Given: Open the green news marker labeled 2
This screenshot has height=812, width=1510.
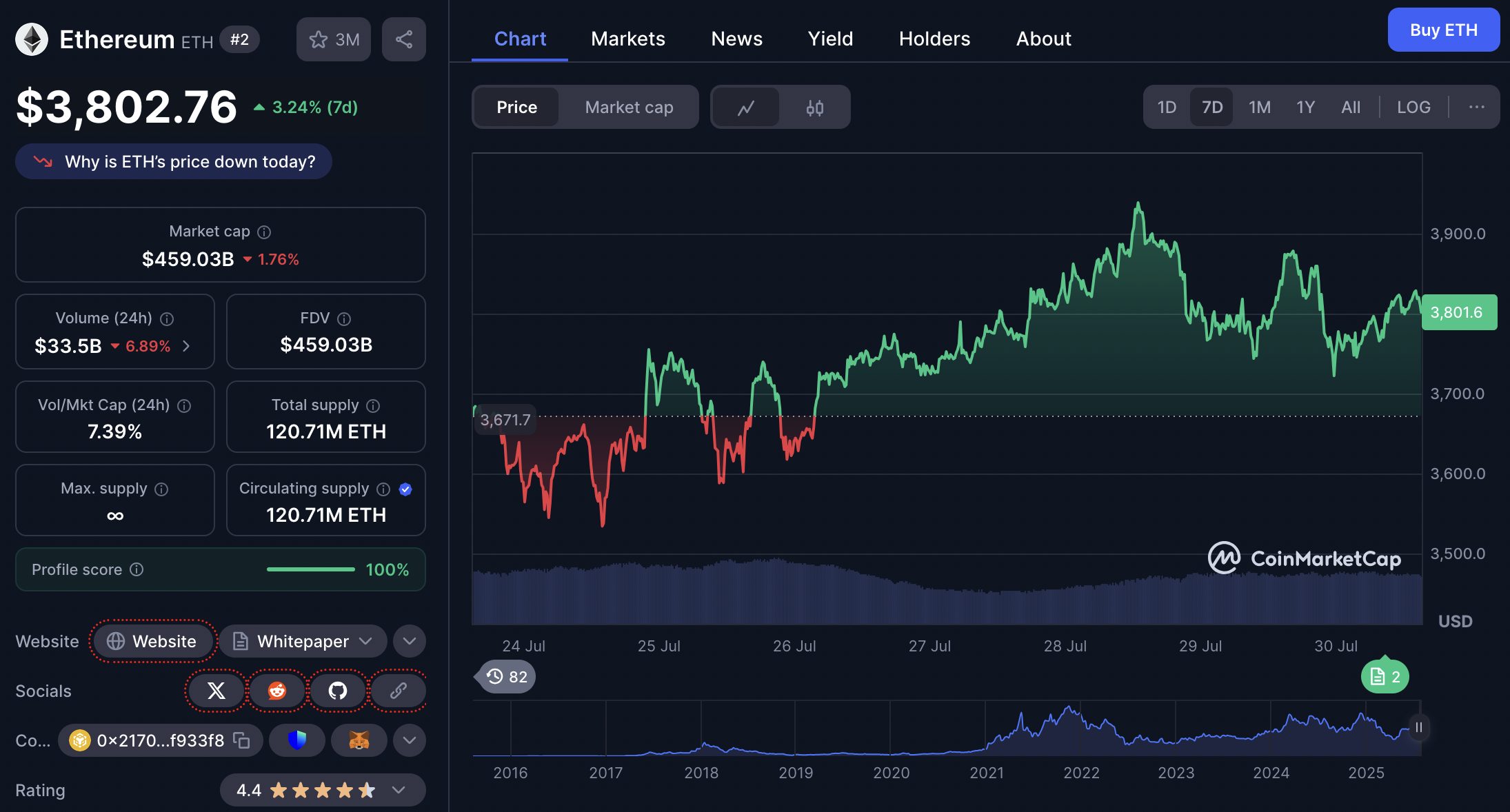Looking at the screenshot, I should coord(1385,677).
